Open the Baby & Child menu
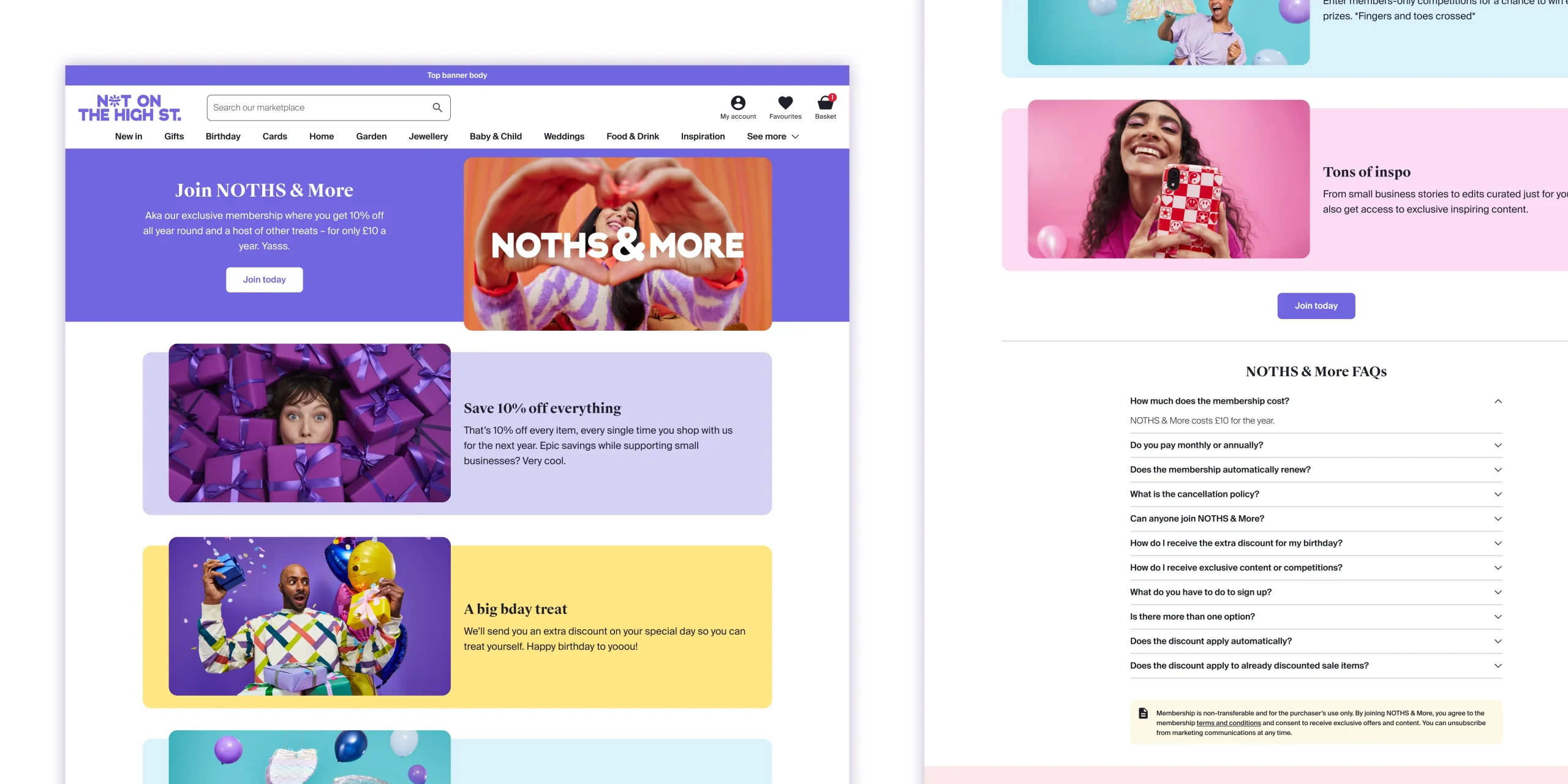The image size is (1568, 784). (496, 137)
